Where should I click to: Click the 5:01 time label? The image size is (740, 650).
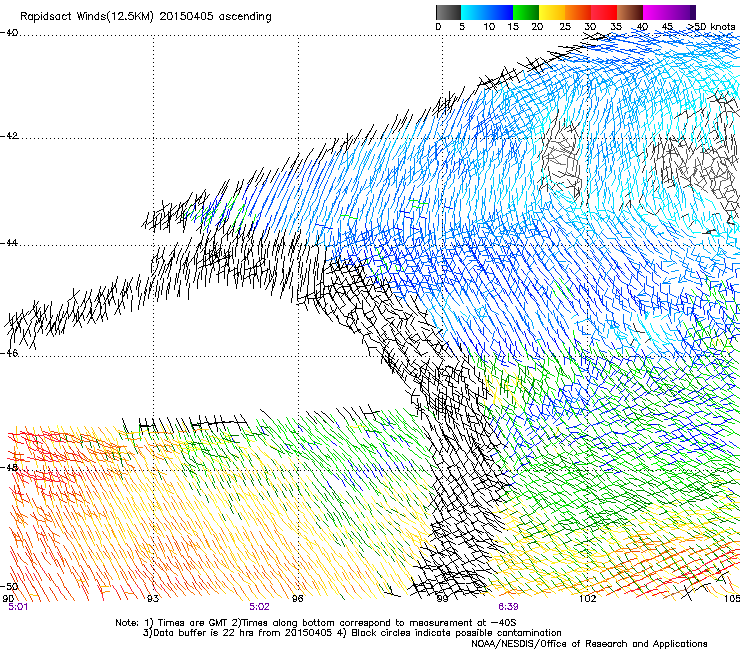click(18, 607)
